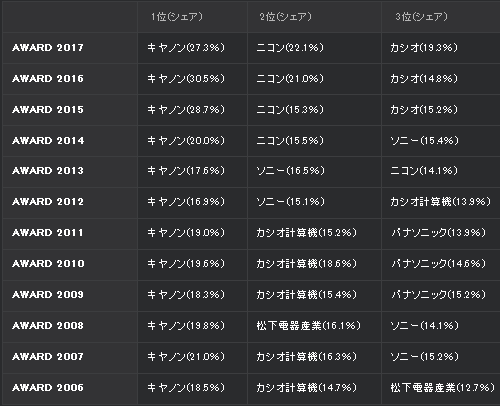Click the AWARD 2014 label

coord(48,141)
